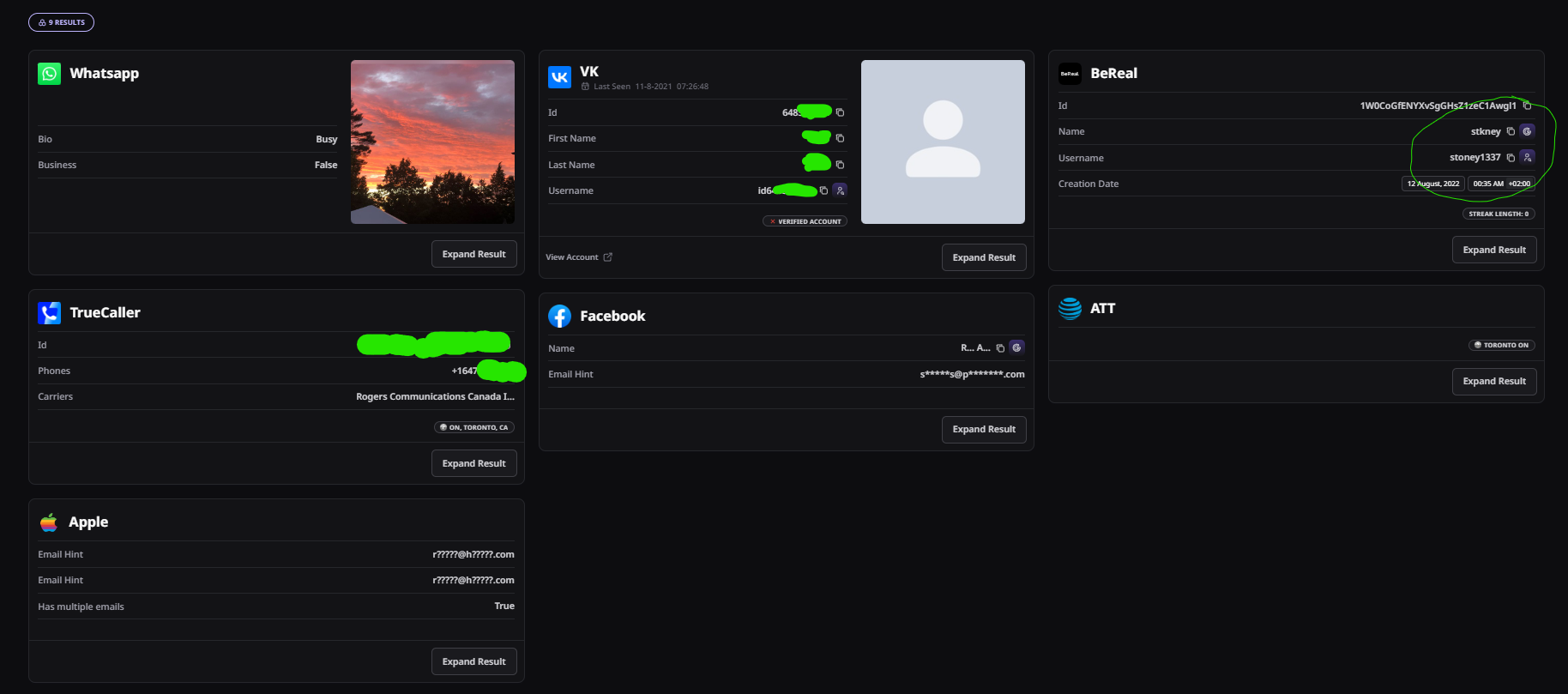Select the first Apple Email Hint value

click(x=473, y=554)
